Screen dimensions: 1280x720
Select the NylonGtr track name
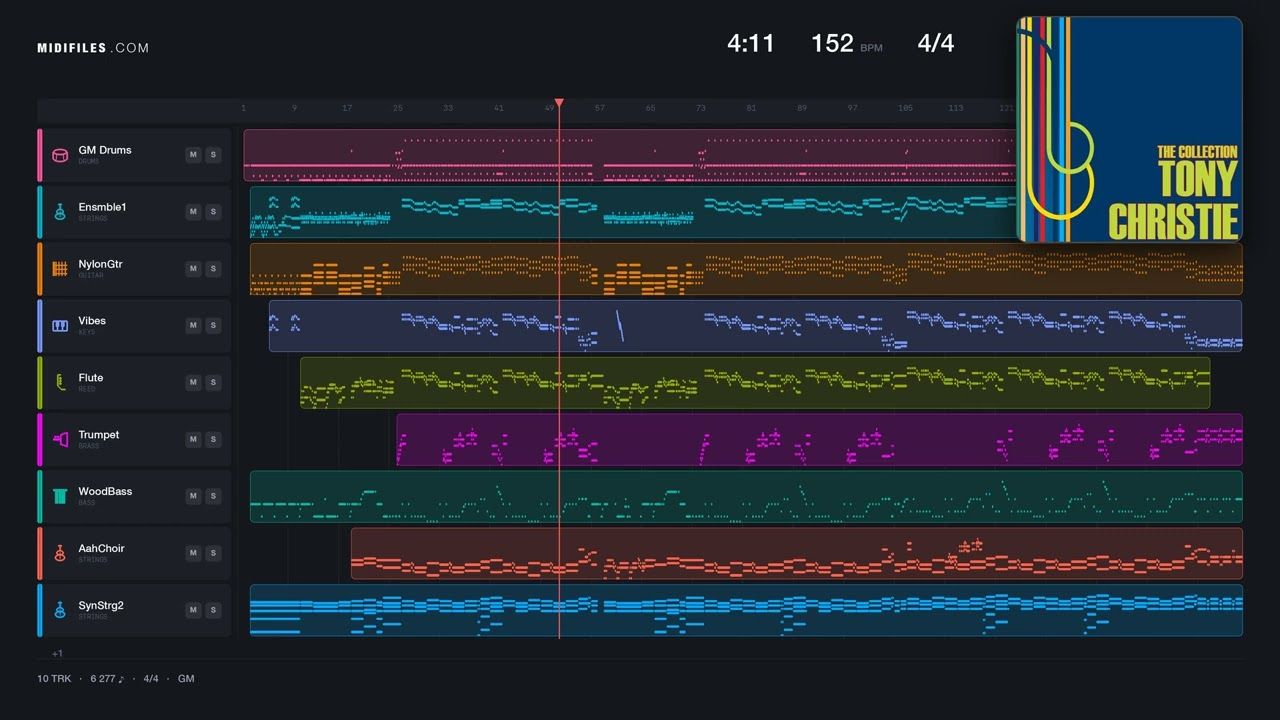point(101,264)
